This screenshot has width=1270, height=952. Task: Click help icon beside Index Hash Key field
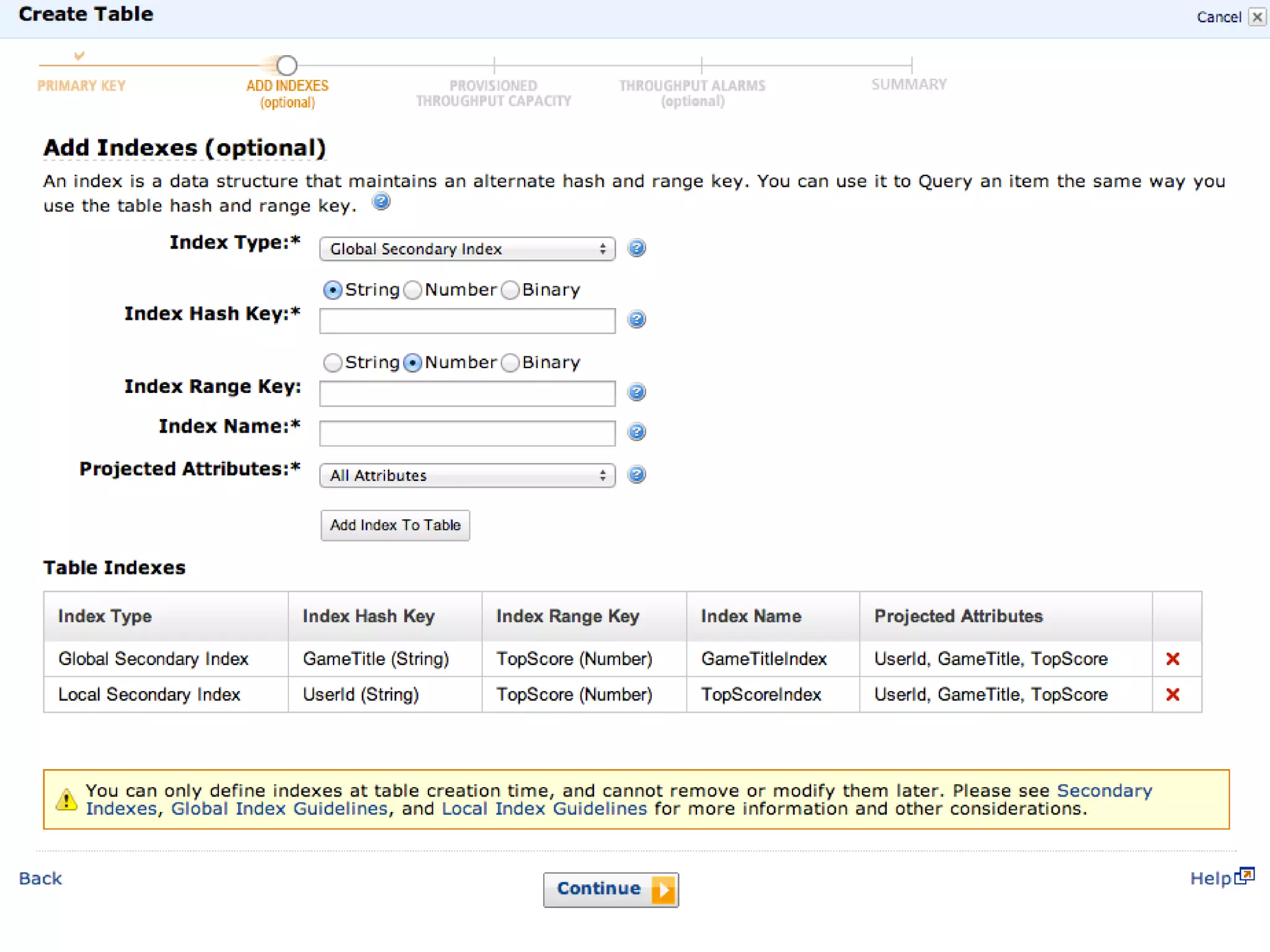[x=636, y=320]
